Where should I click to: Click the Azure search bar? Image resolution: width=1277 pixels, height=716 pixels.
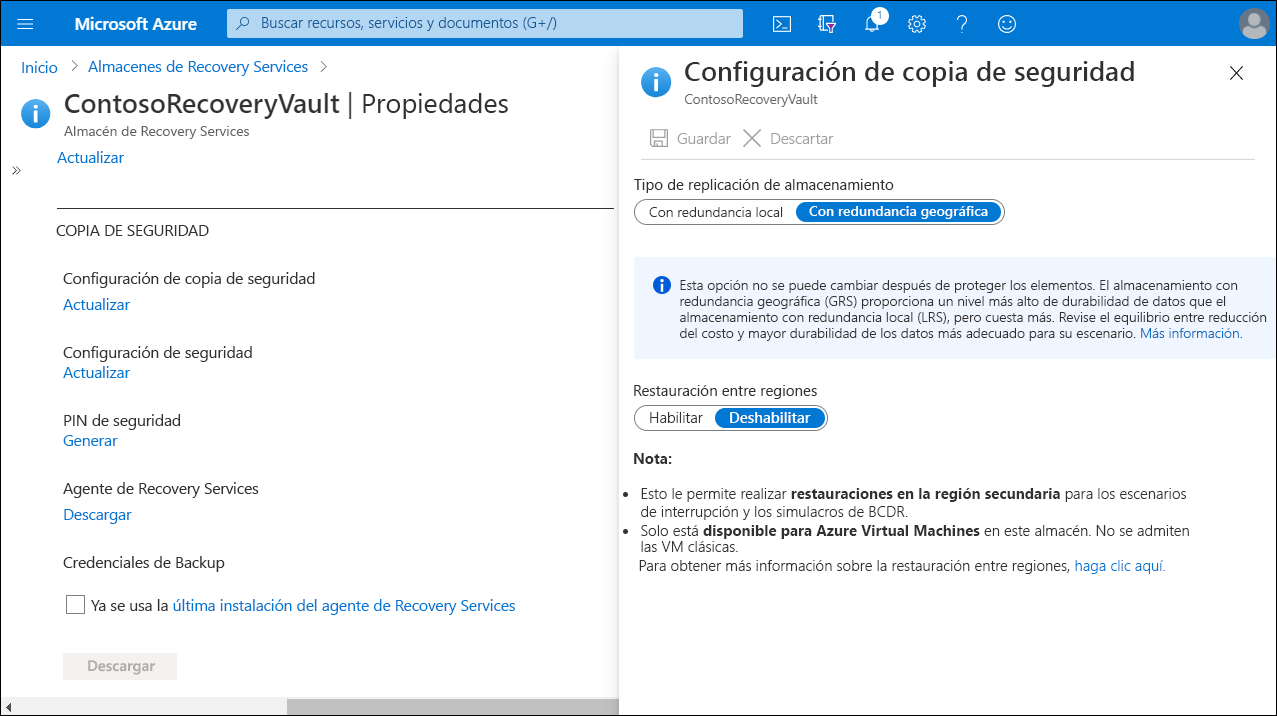tap(484, 23)
